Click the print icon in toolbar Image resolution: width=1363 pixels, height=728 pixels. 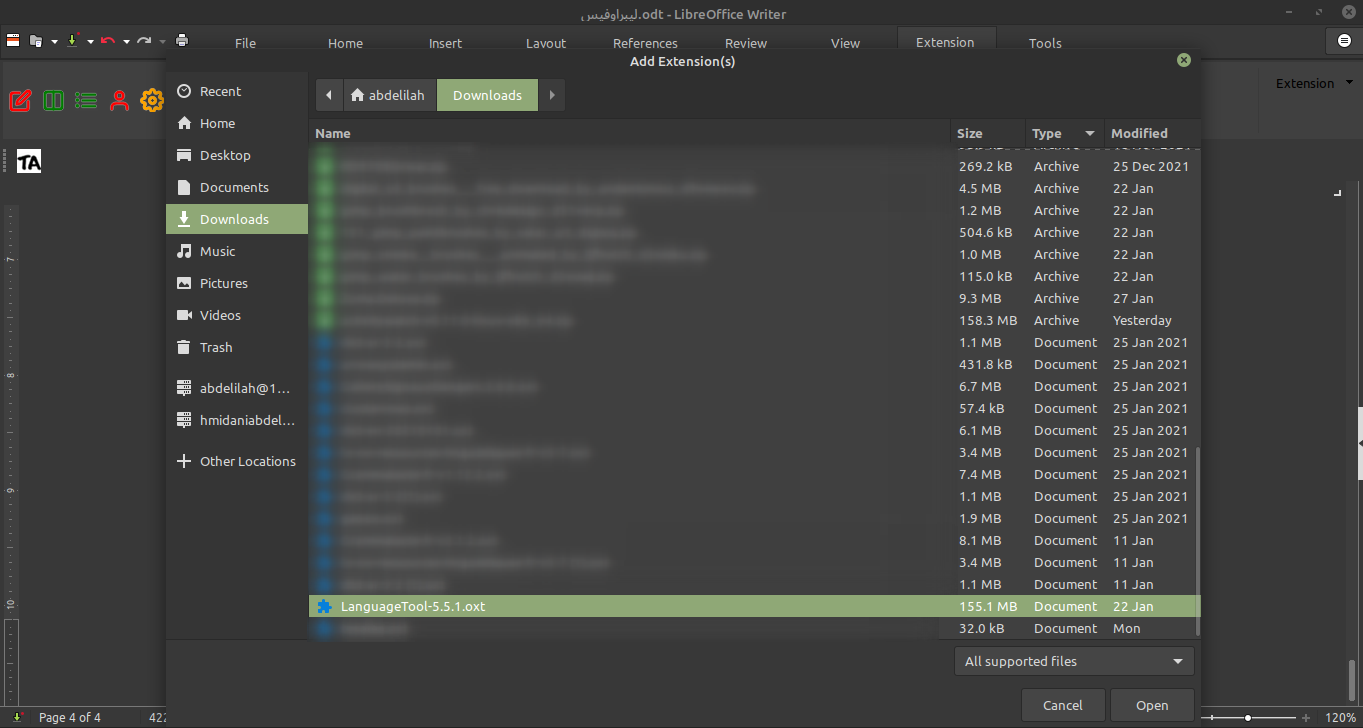click(x=182, y=41)
